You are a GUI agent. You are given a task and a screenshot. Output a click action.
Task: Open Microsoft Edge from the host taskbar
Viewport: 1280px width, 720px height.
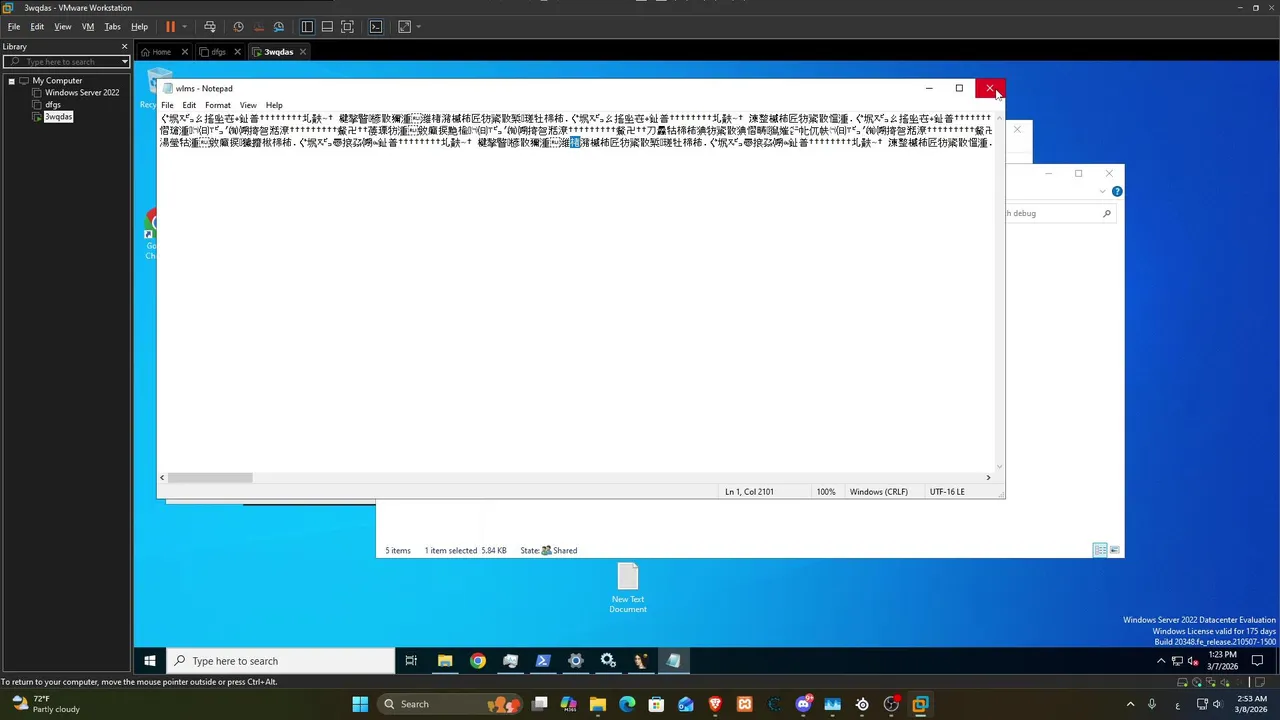coord(627,704)
